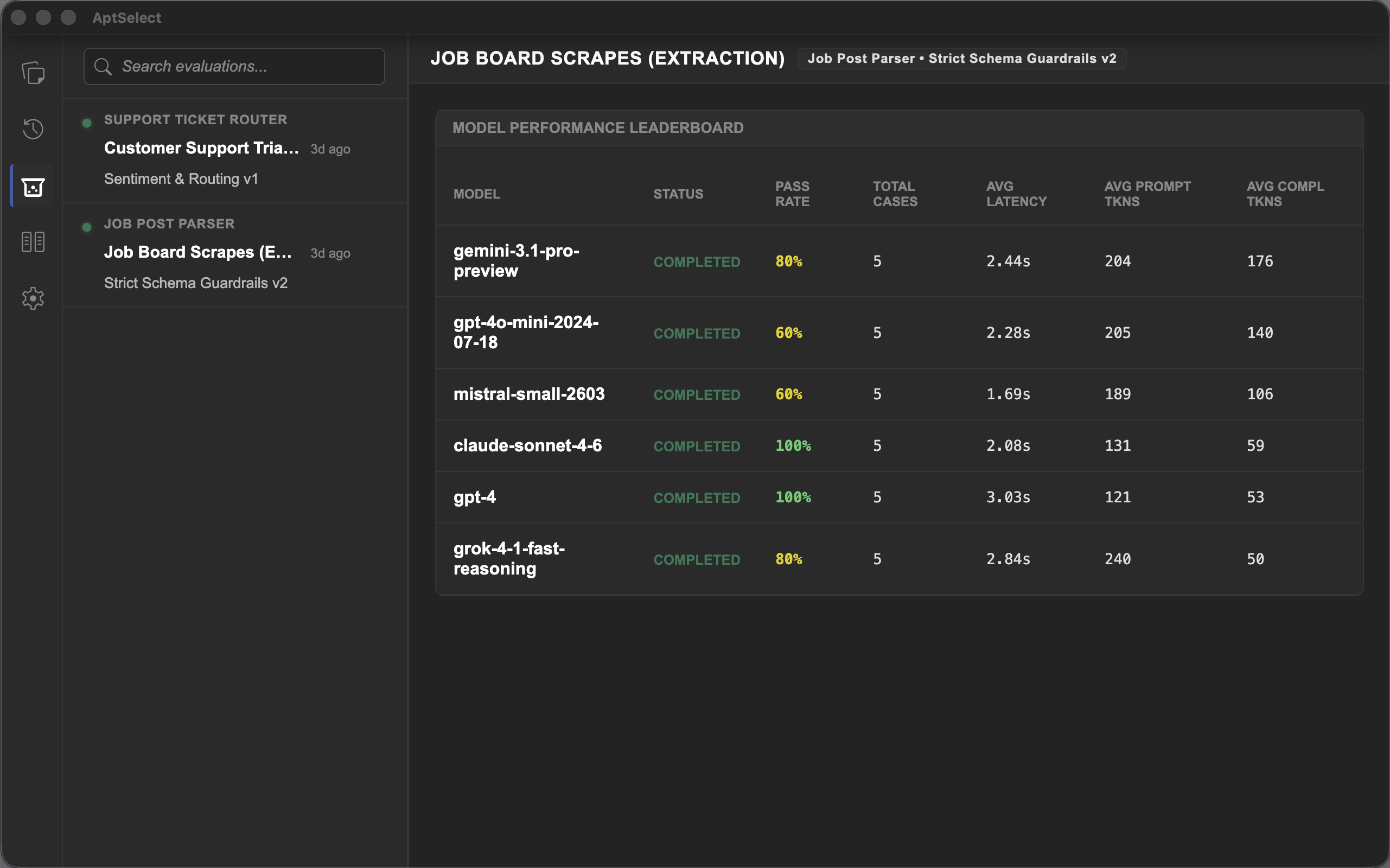Viewport: 1390px width, 868px height.
Task: Click the MODEL PERFORMANCE LEADERBOARD title
Action: click(x=598, y=127)
